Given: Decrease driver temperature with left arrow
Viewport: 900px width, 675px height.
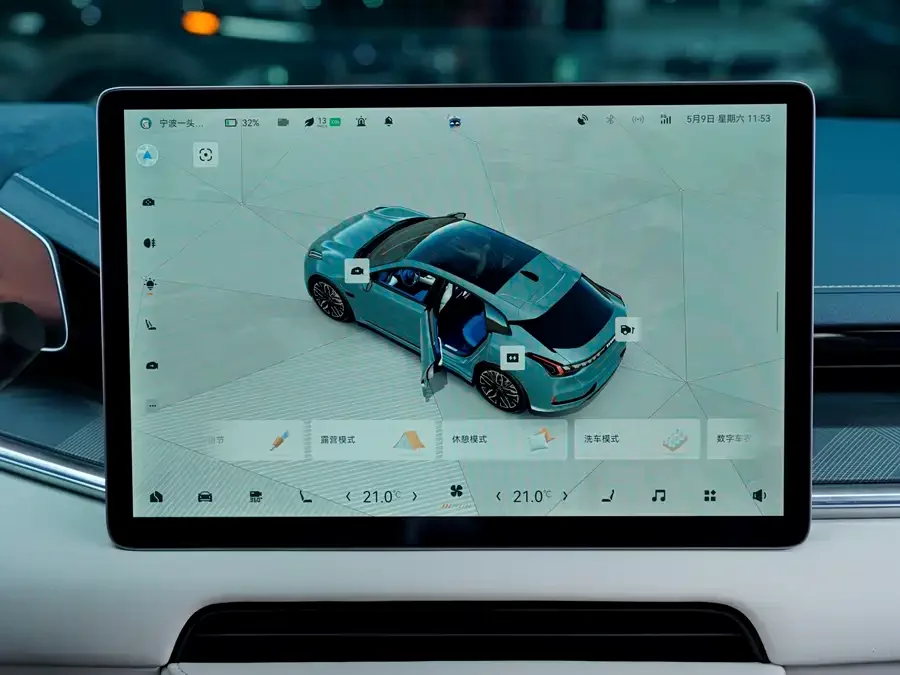Looking at the screenshot, I should click(x=348, y=497).
